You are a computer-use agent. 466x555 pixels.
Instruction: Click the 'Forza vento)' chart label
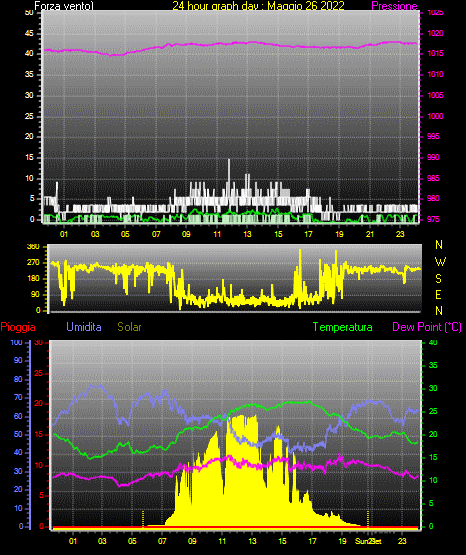tap(64, 6)
